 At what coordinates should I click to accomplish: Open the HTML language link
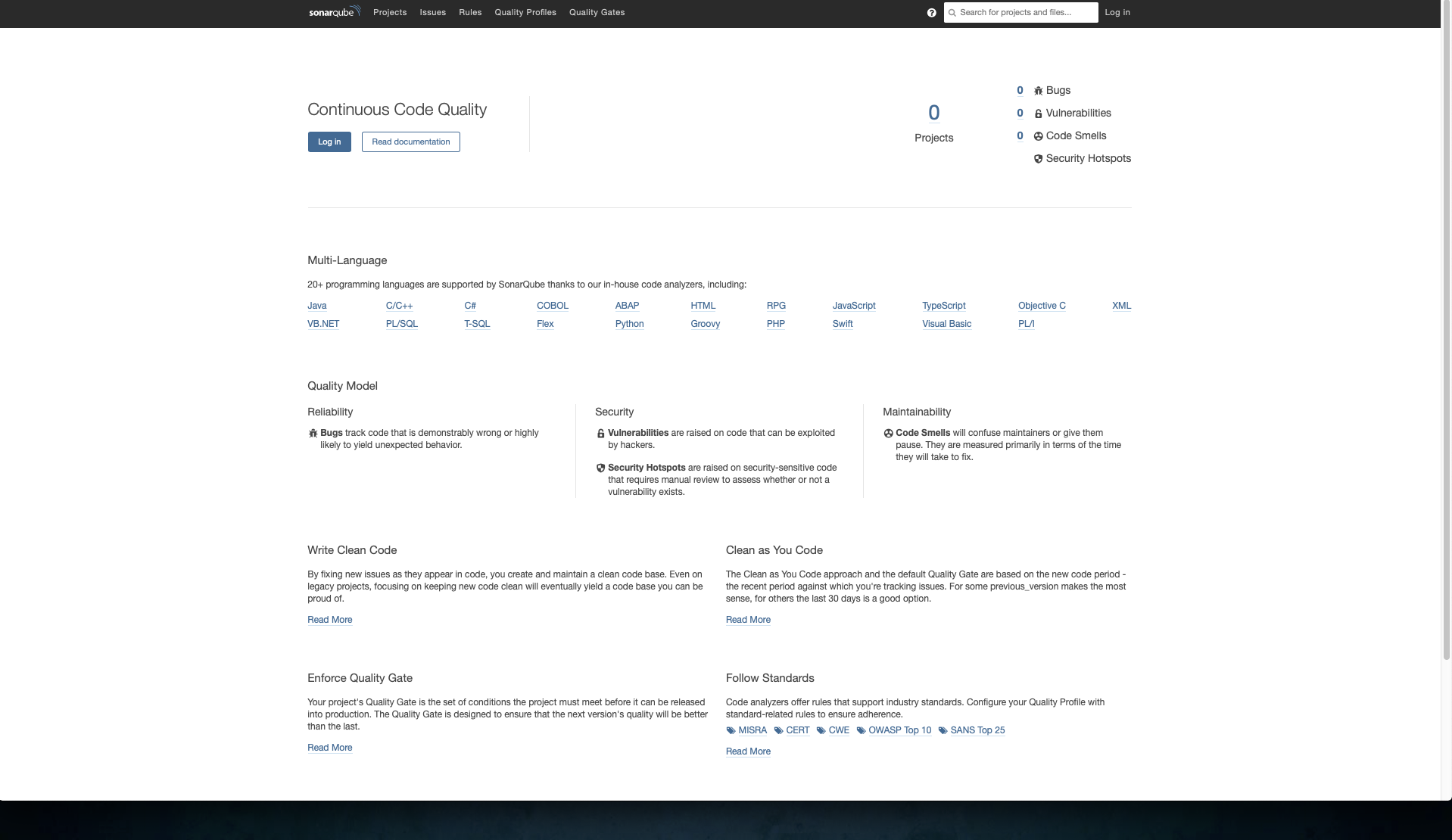(703, 306)
